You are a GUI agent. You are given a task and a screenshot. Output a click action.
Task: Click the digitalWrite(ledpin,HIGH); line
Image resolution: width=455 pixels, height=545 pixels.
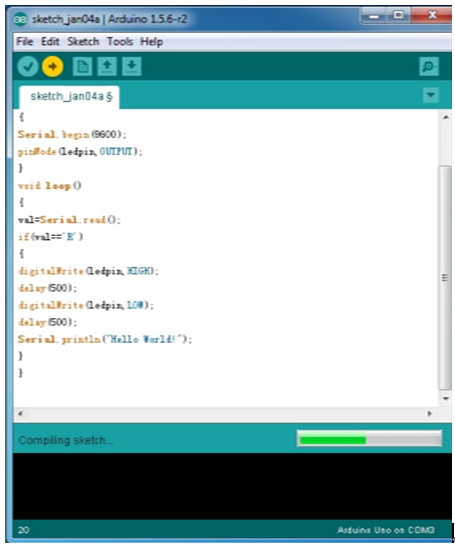pyautogui.click(x=88, y=271)
